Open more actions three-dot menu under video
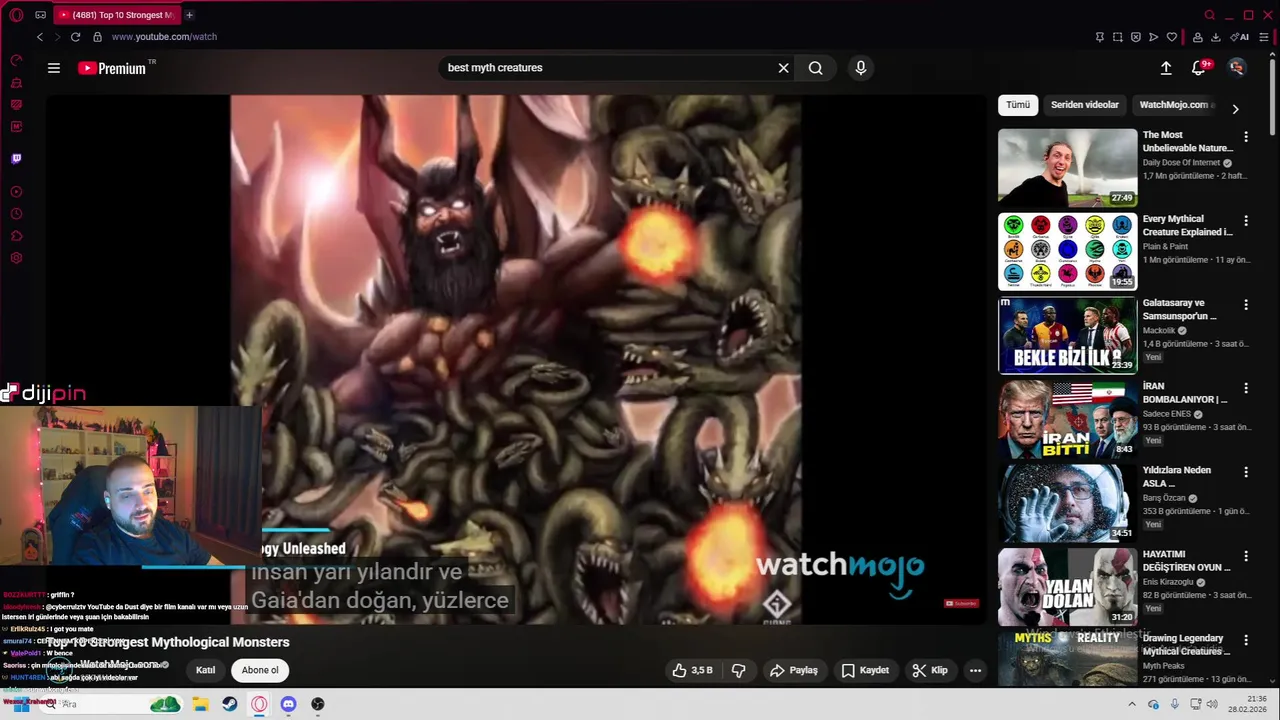Viewport: 1280px width, 720px height. pyautogui.click(x=975, y=670)
